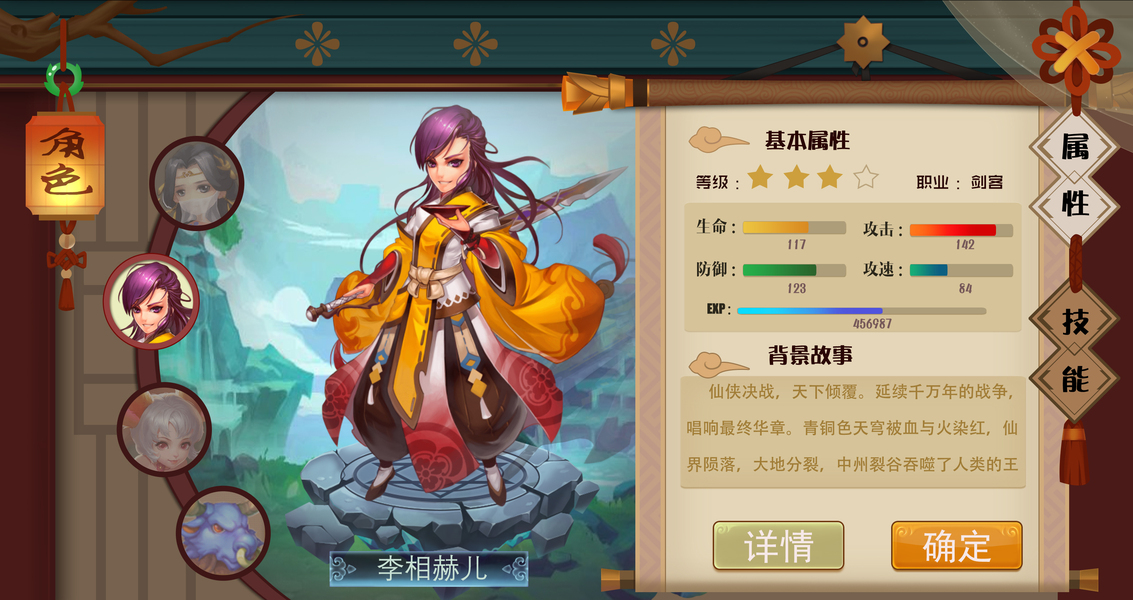Tap the empty fourth level star
Screen dimensions: 1133x600
(865, 177)
